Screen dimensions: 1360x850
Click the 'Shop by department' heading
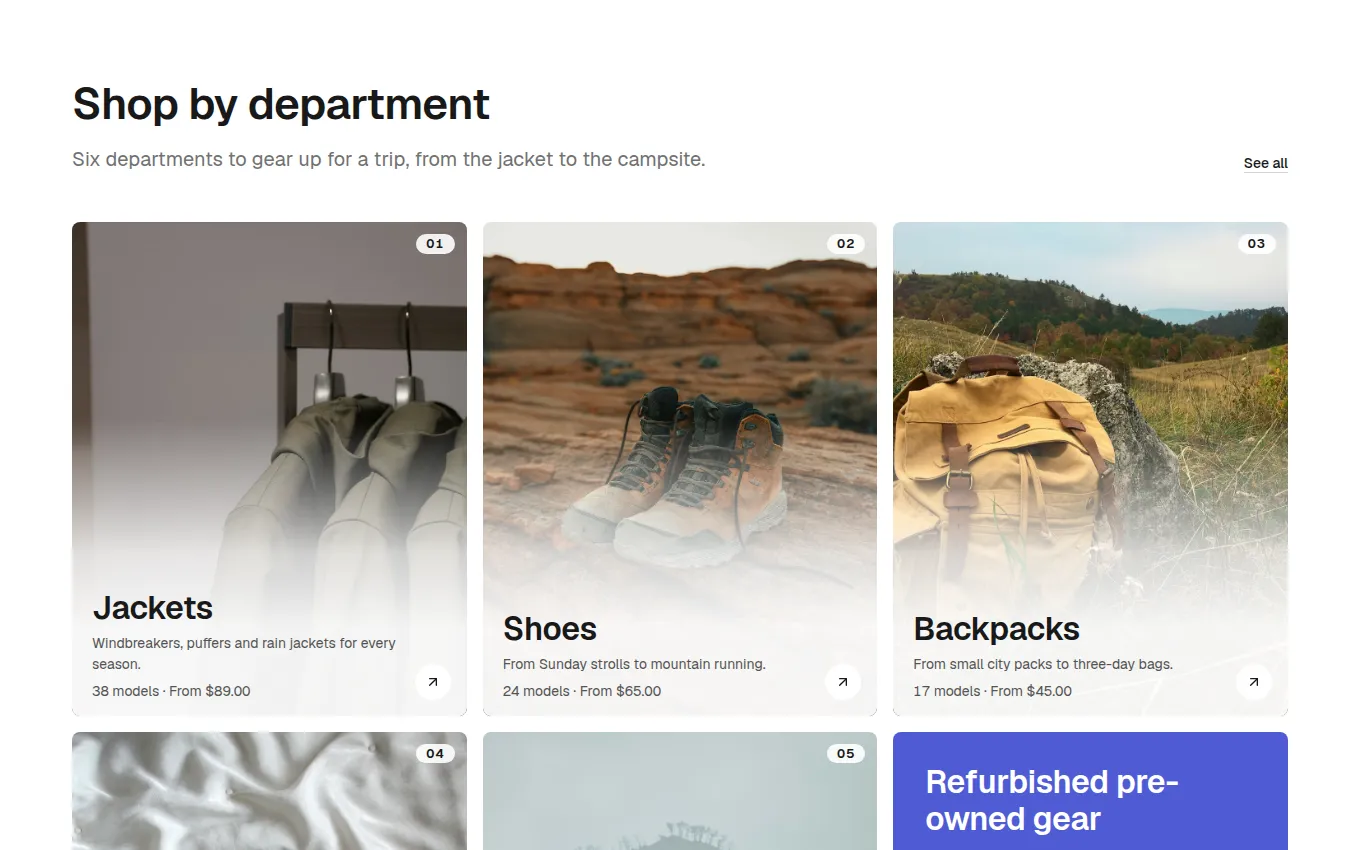(281, 104)
